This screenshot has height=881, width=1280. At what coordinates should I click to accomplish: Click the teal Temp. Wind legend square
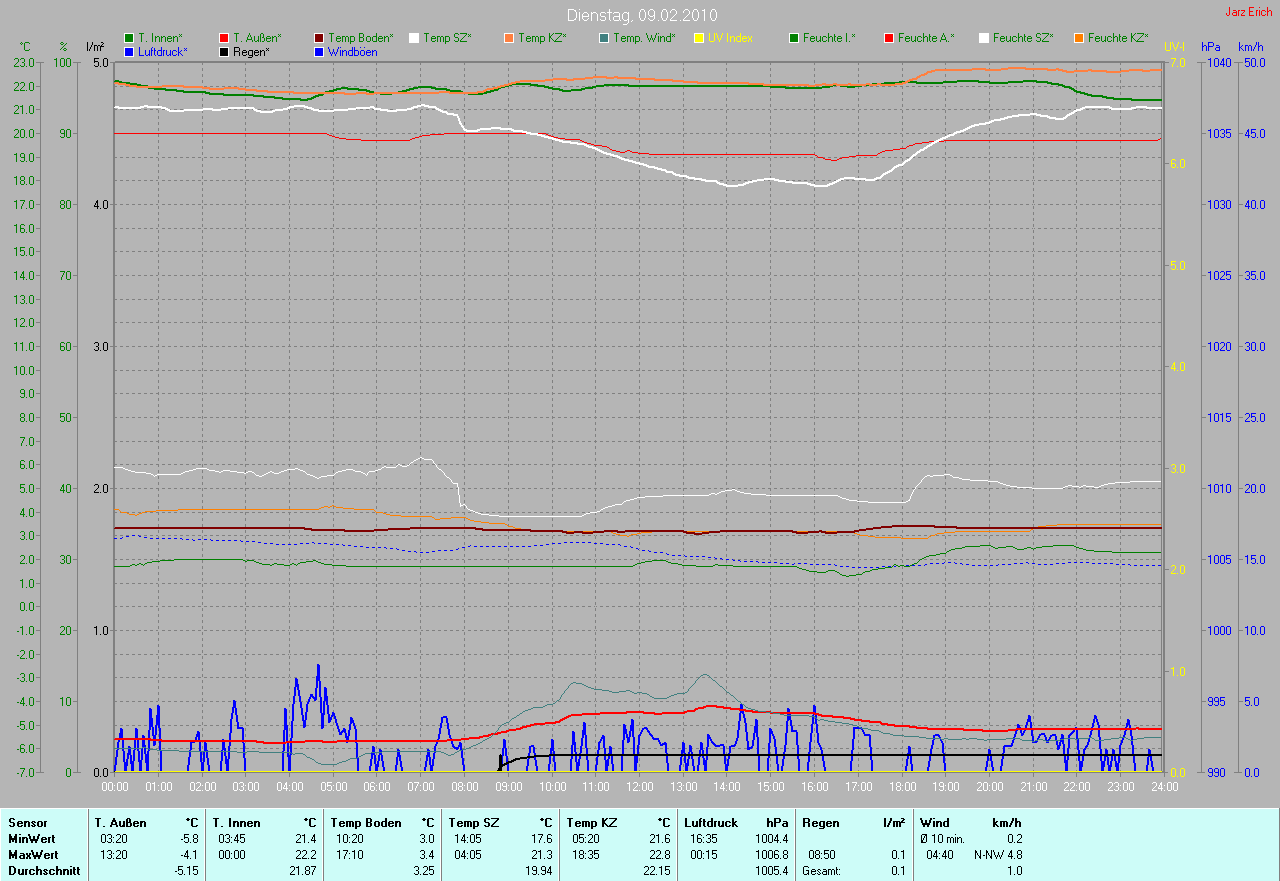pos(604,38)
